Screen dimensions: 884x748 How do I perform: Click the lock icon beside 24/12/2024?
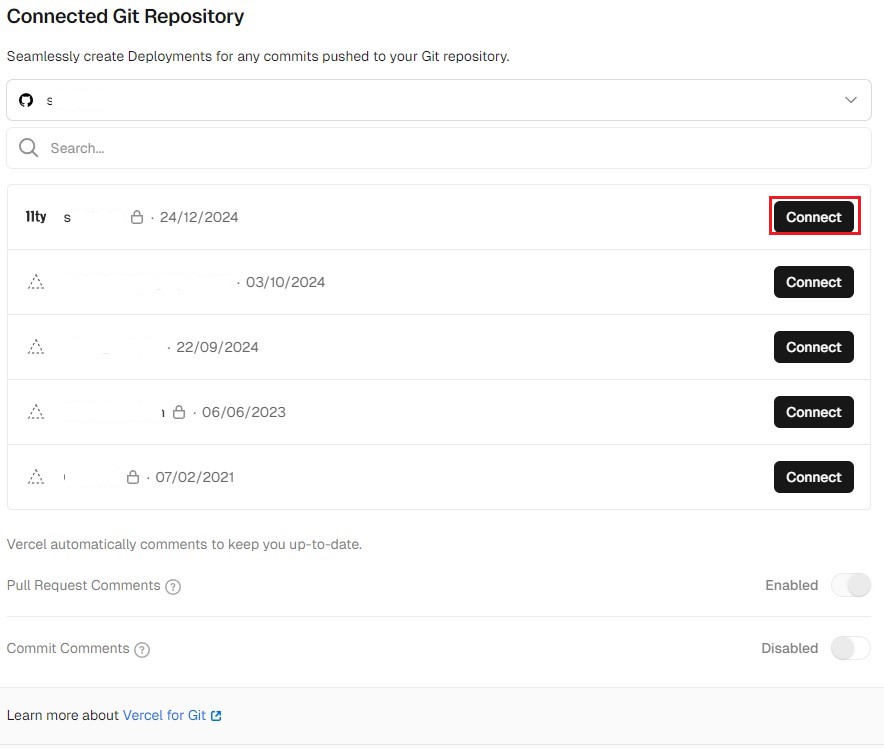pyautogui.click(x=137, y=217)
